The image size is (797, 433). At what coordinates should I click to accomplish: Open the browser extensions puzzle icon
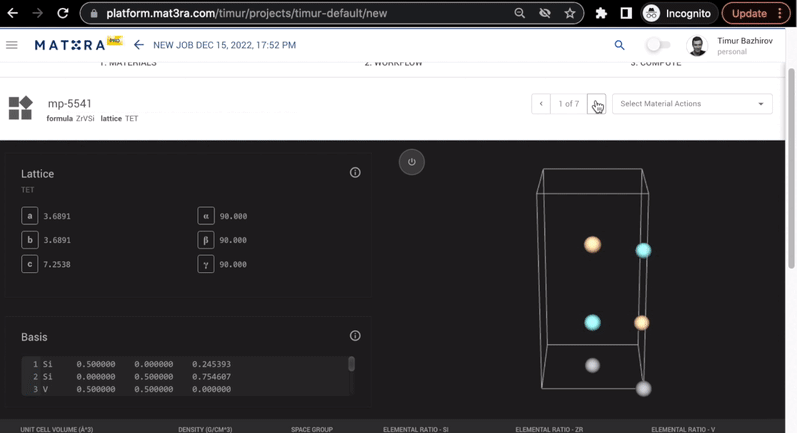[x=601, y=13]
